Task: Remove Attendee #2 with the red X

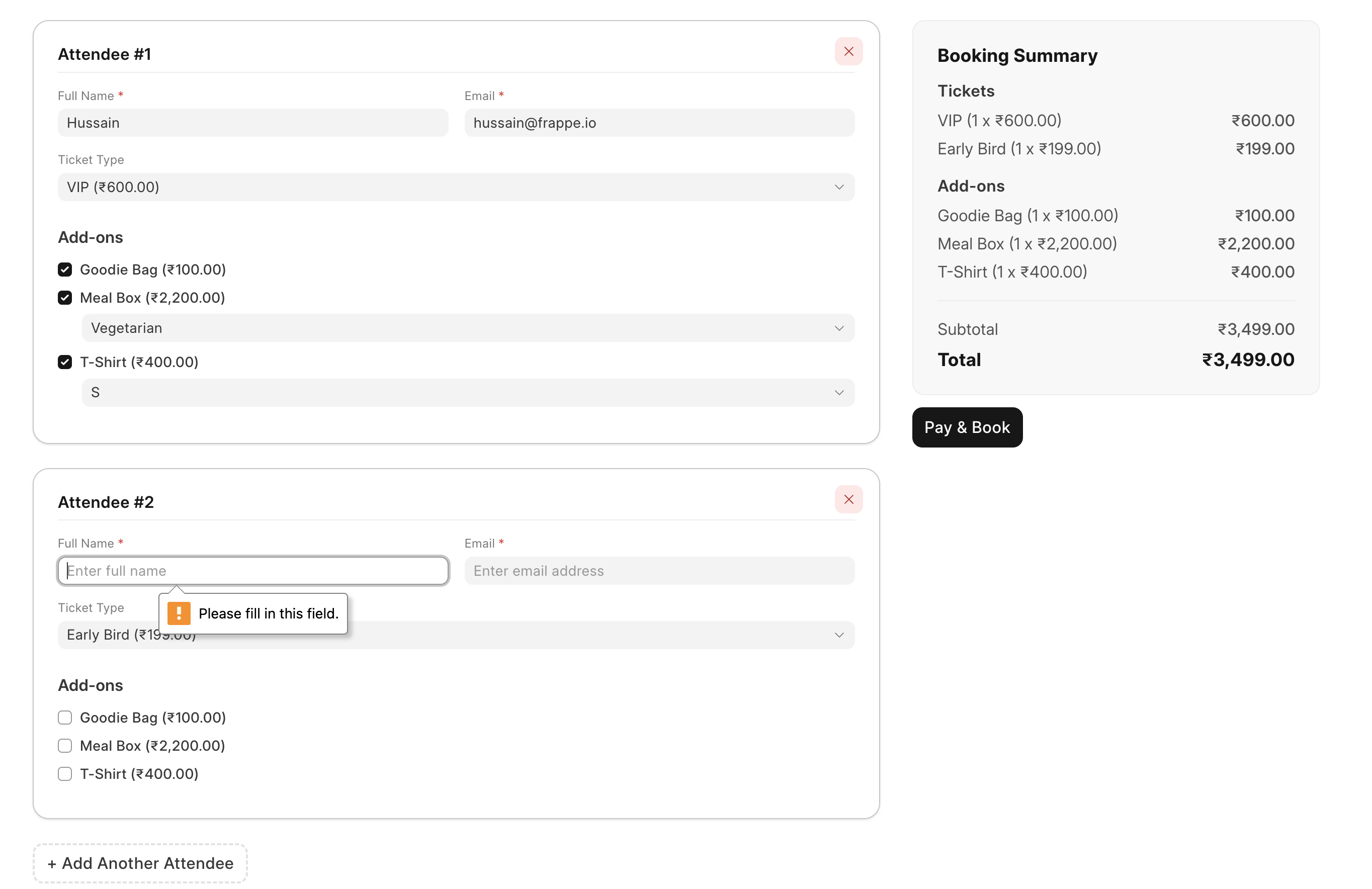Action: pyautogui.click(x=848, y=499)
